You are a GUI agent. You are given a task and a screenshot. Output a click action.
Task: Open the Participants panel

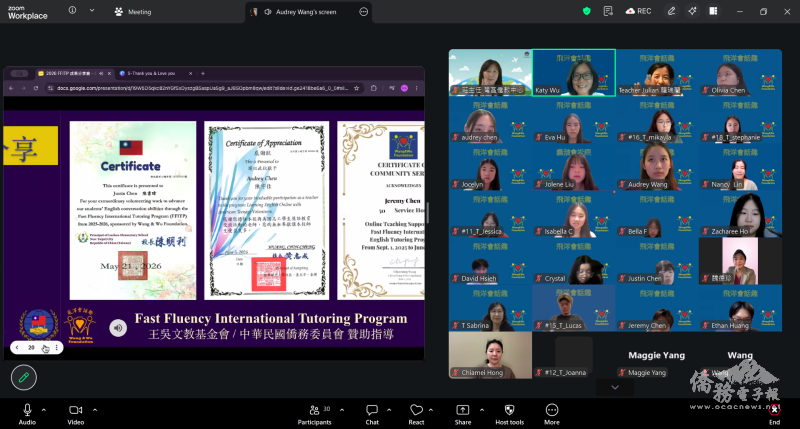tap(314, 414)
